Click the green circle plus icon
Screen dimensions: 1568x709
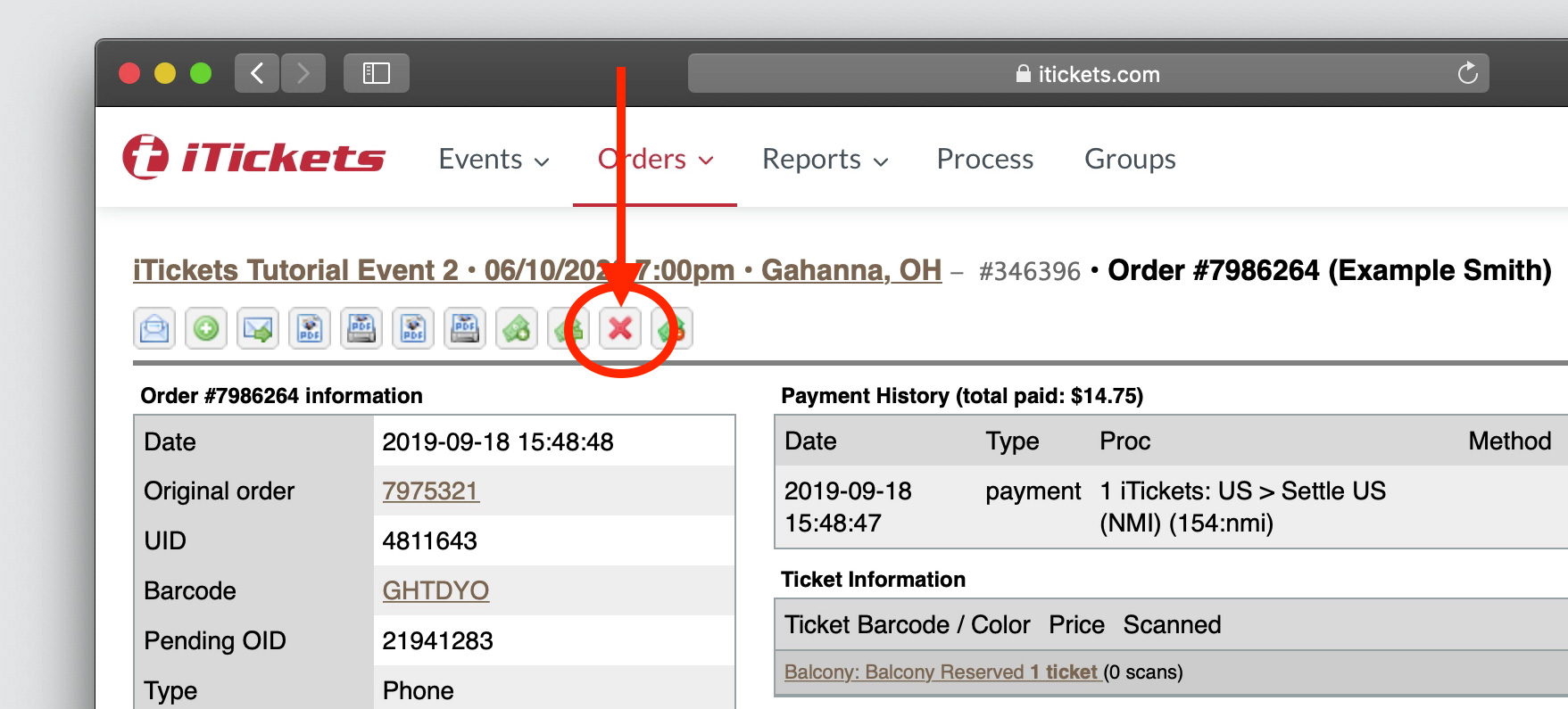206,328
